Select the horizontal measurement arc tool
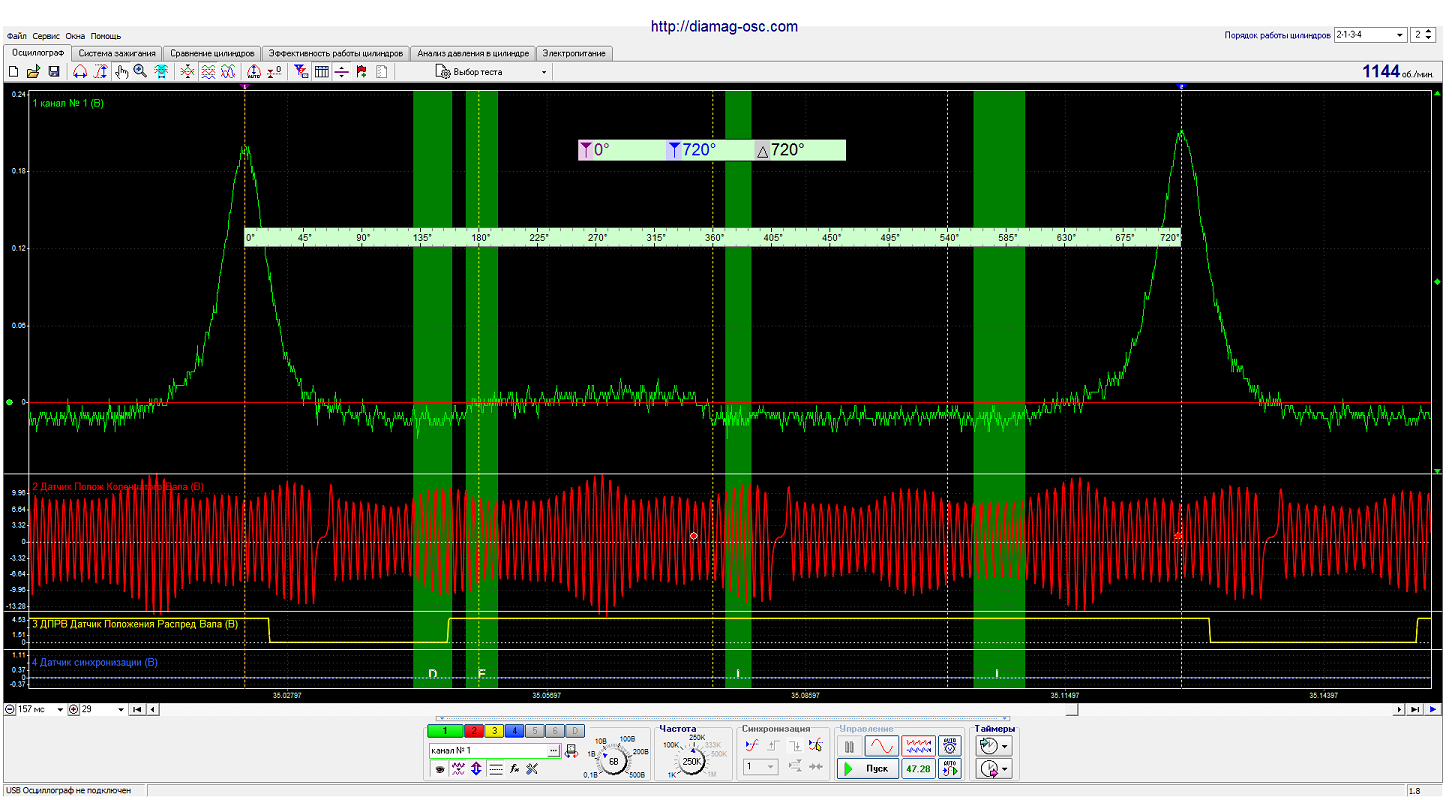Screen dimensions: 1452x800 [x=80, y=71]
